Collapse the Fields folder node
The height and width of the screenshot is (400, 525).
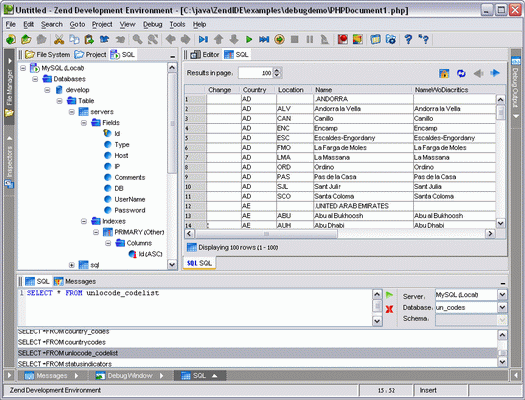click(x=84, y=123)
